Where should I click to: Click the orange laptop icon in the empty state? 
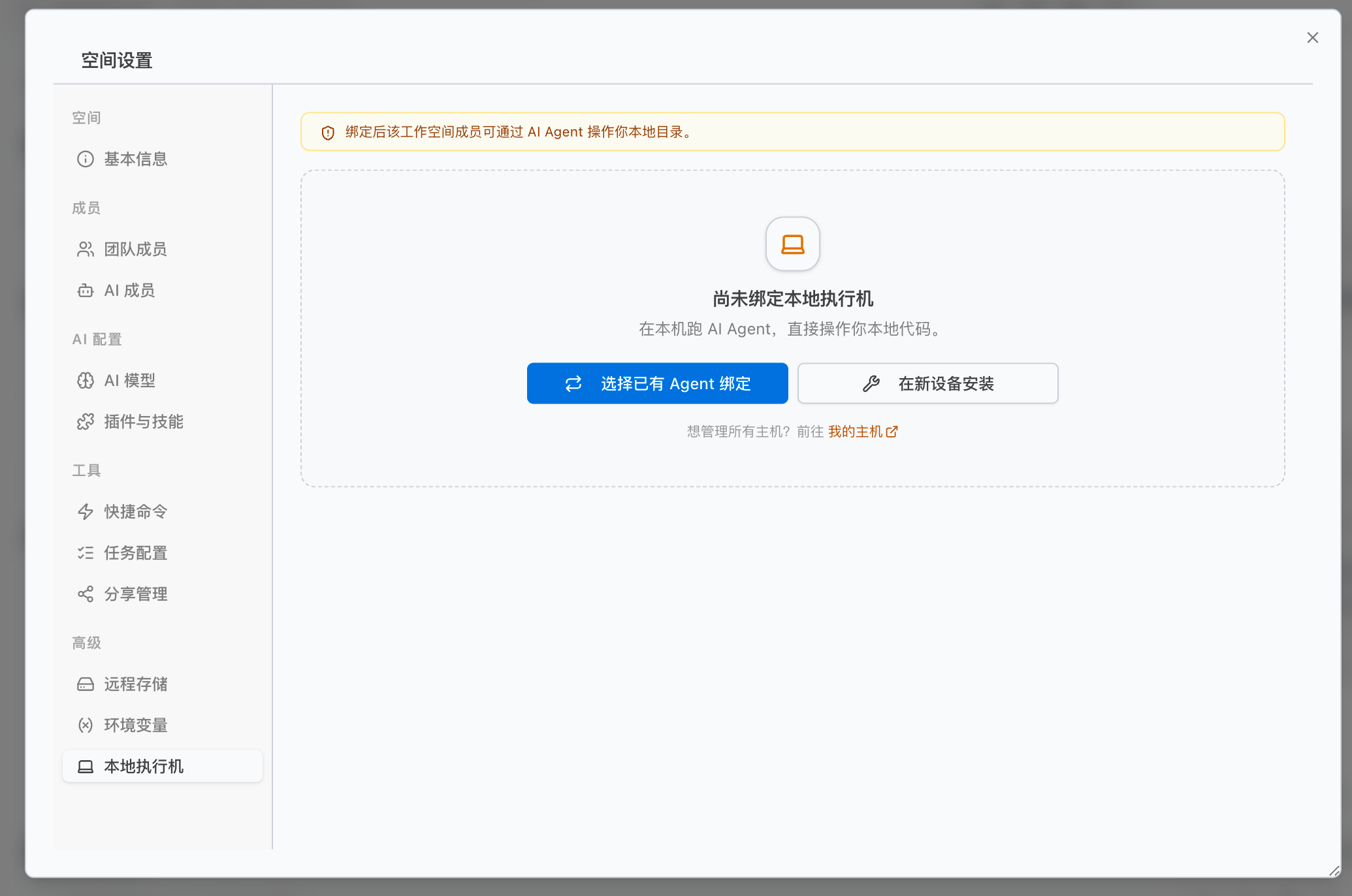(x=793, y=244)
